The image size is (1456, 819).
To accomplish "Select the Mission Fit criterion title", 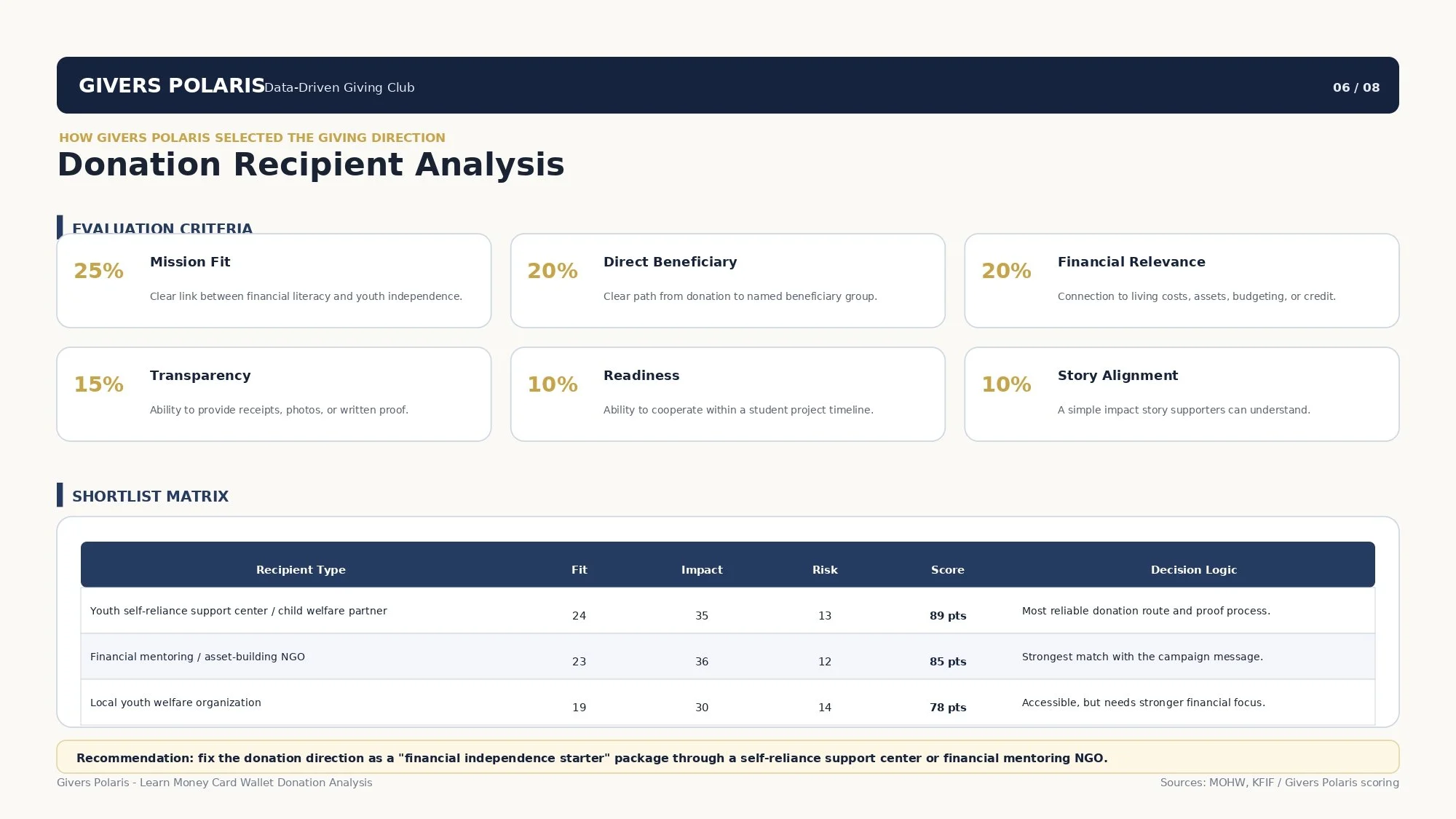I will [x=190, y=262].
